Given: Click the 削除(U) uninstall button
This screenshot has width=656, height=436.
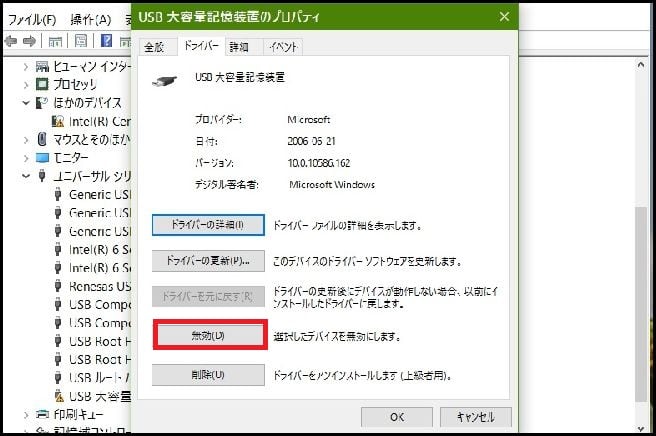Looking at the screenshot, I should 208,375.
